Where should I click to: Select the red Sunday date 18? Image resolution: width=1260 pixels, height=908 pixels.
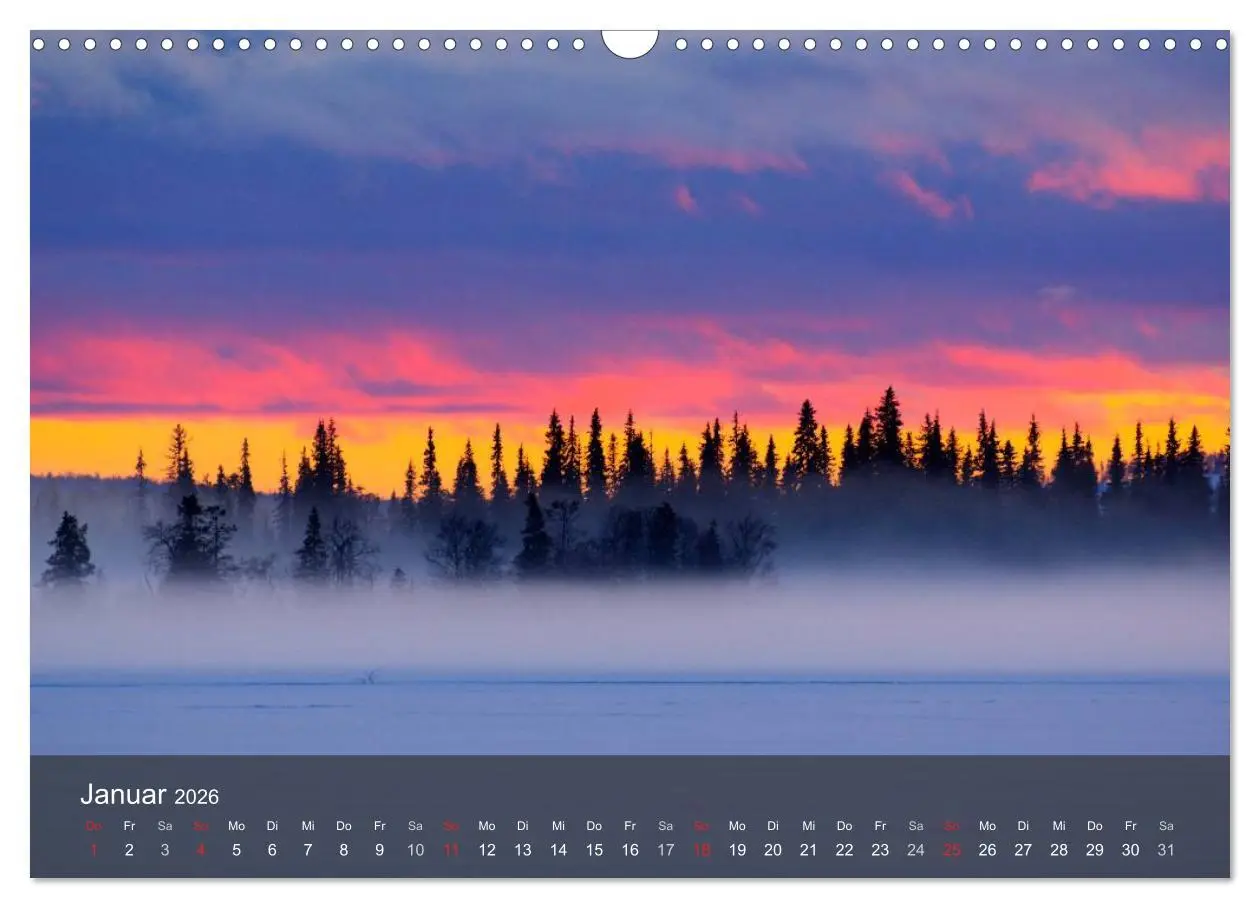coord(701,850)
